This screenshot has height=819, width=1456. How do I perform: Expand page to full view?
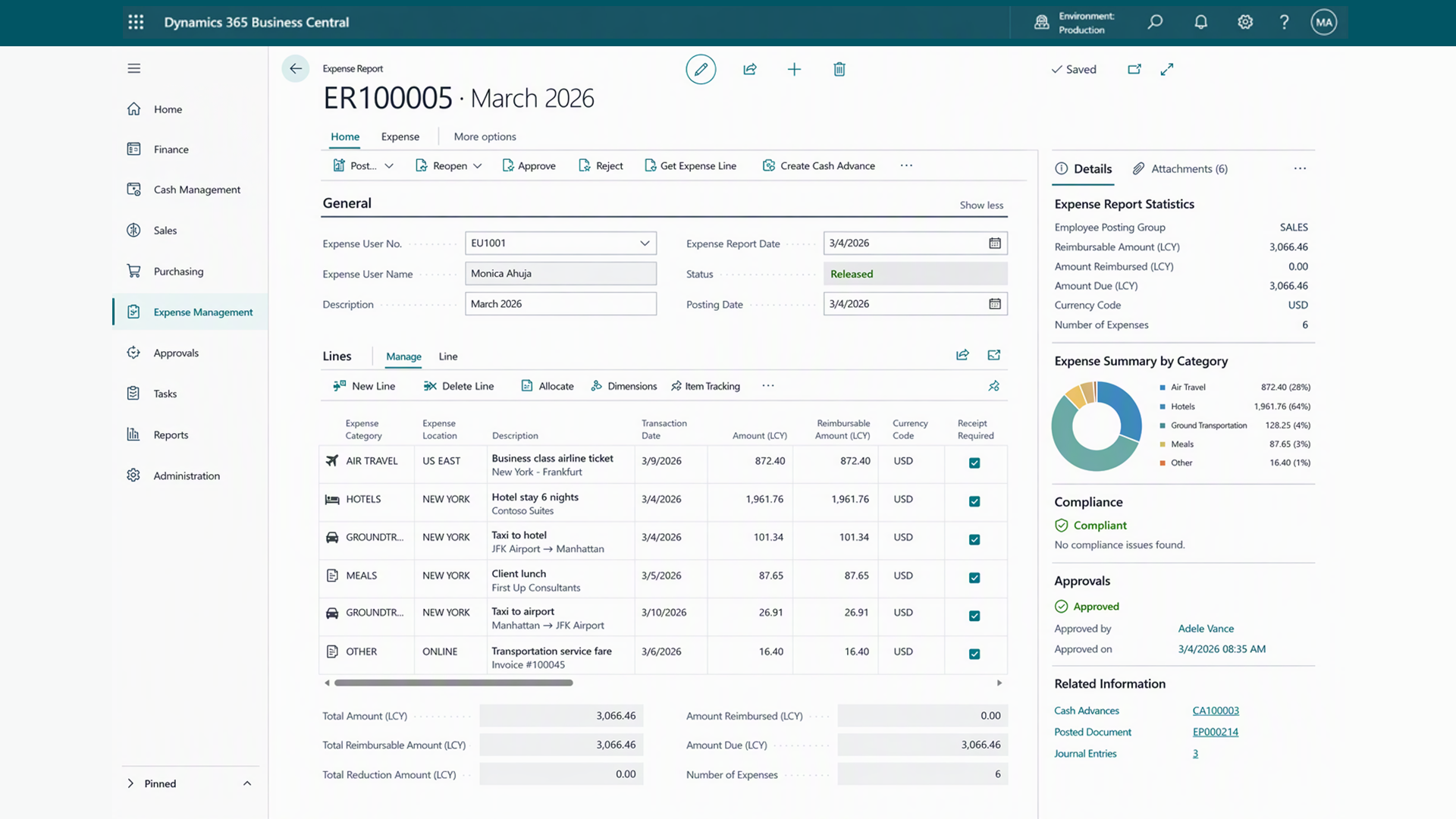tap(1167, 69)
